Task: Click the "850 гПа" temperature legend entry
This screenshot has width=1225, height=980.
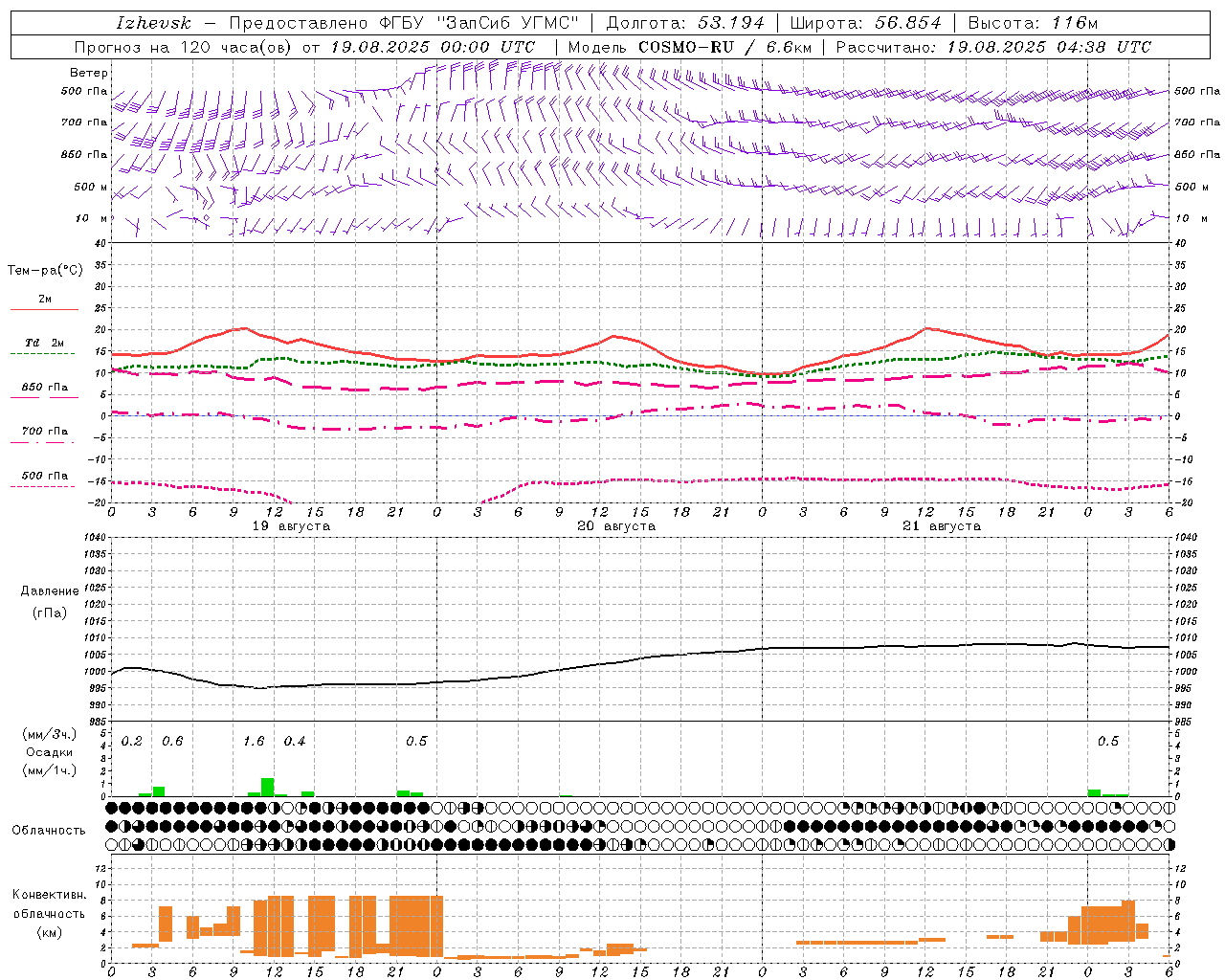Action: point(44,387)
